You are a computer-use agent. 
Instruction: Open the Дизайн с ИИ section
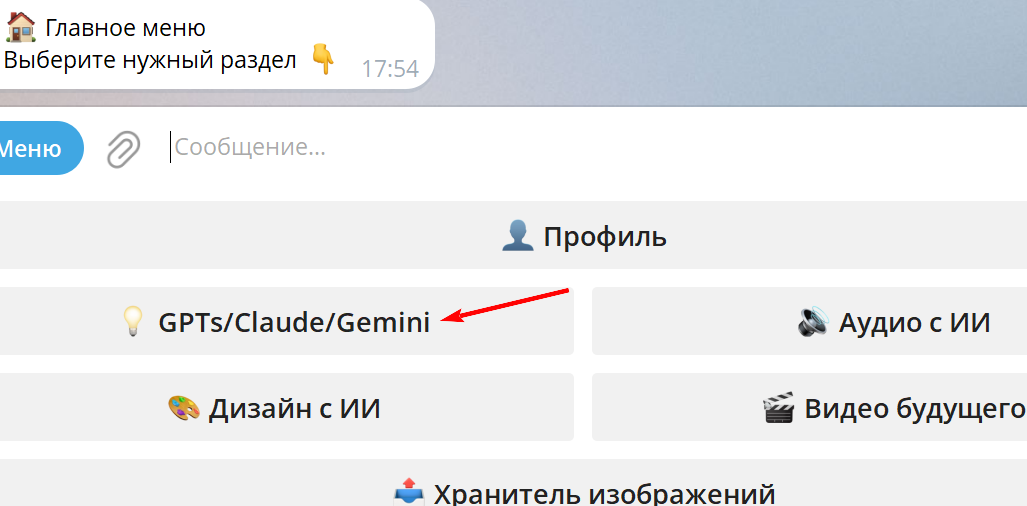tap(287, 407)
